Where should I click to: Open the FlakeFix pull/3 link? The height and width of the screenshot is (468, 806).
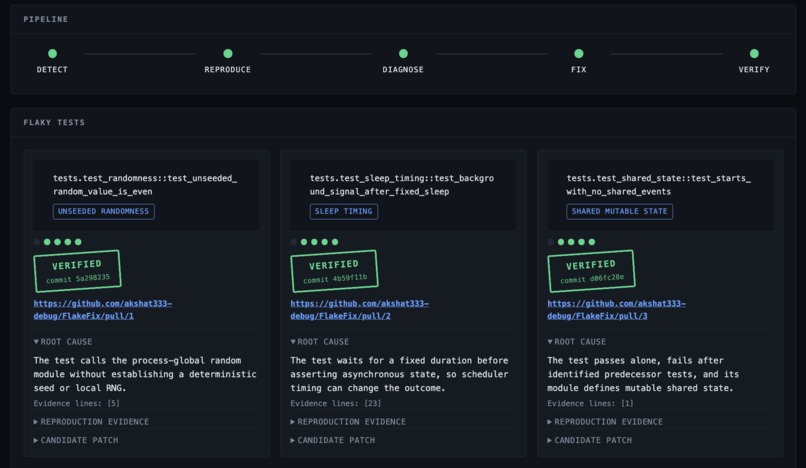pyautogui.click(x=616, y=310)
